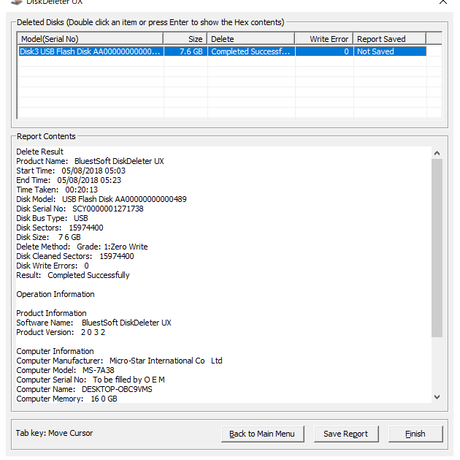Click the Disk Cleaned Sectors line
The height and width of the screenshot is (460, 460).
(75, 256)
